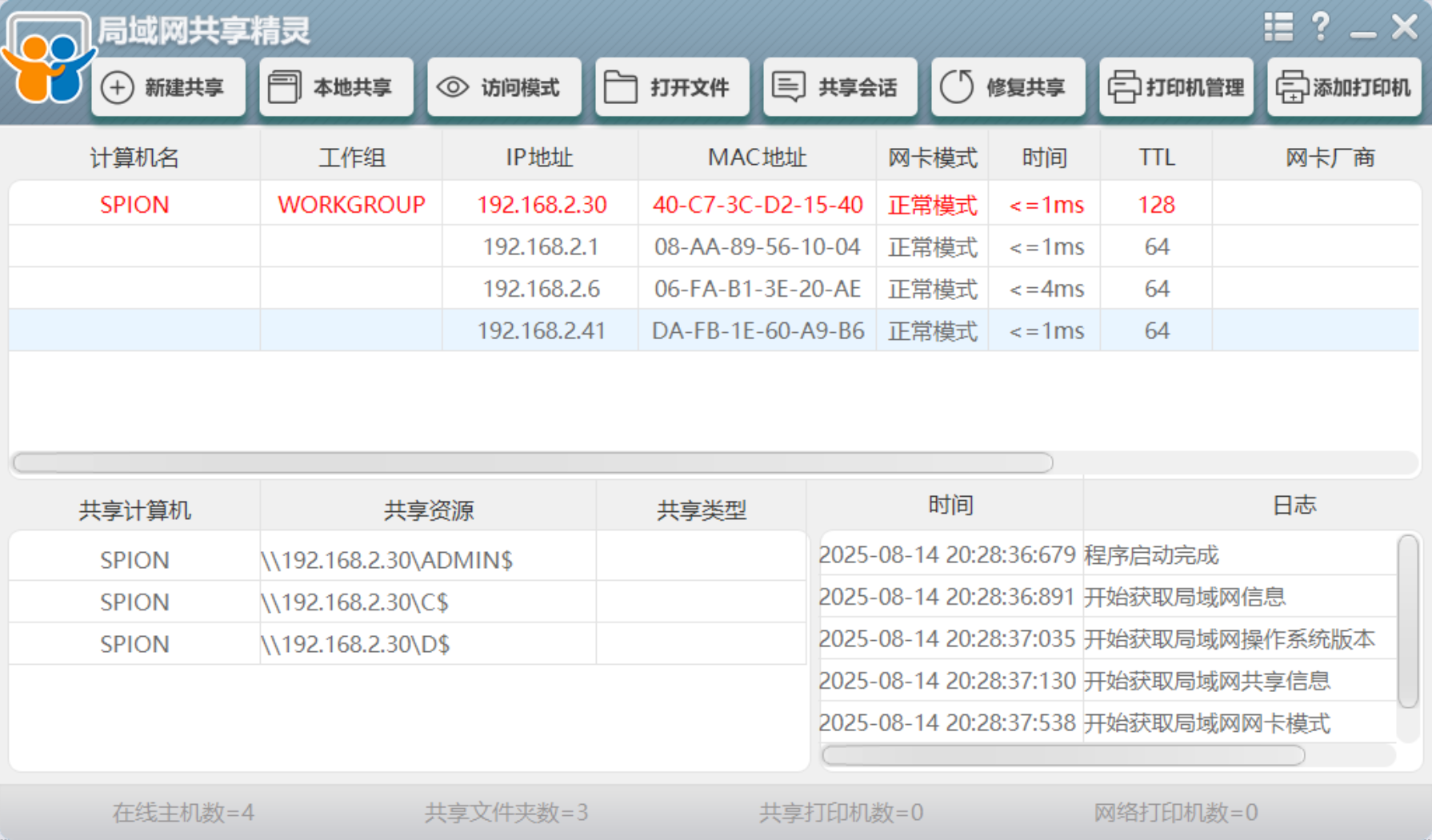Click the 本地共享 button label
The width and height of the screenshot is (1432, 840).
(x=352, y=87)
